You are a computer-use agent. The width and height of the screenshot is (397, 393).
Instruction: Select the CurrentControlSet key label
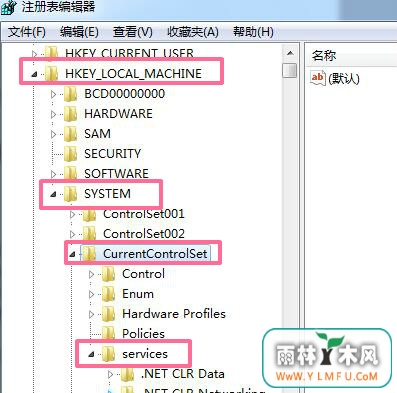[155, 254]
